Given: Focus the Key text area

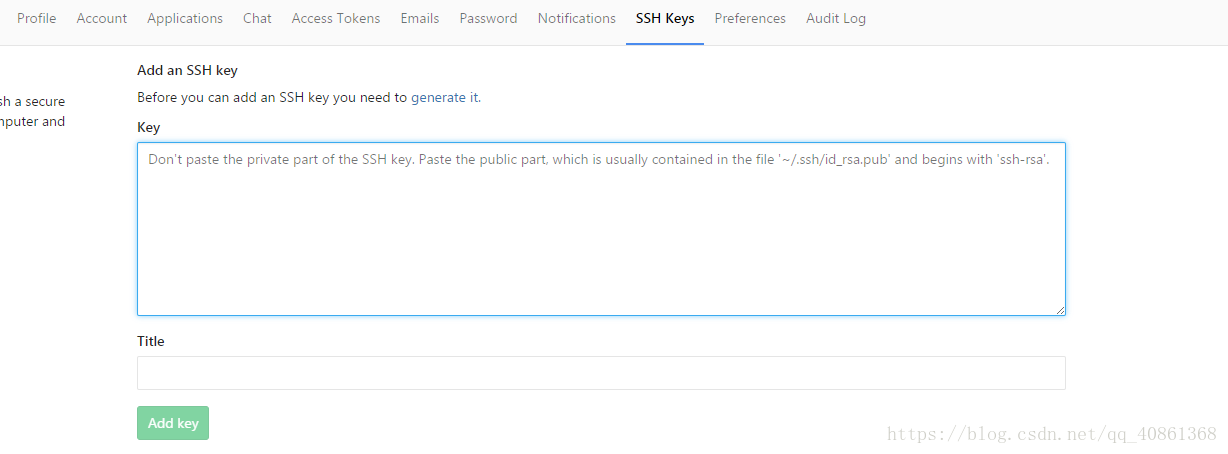Looking at the screenshot, I should 601,229.
